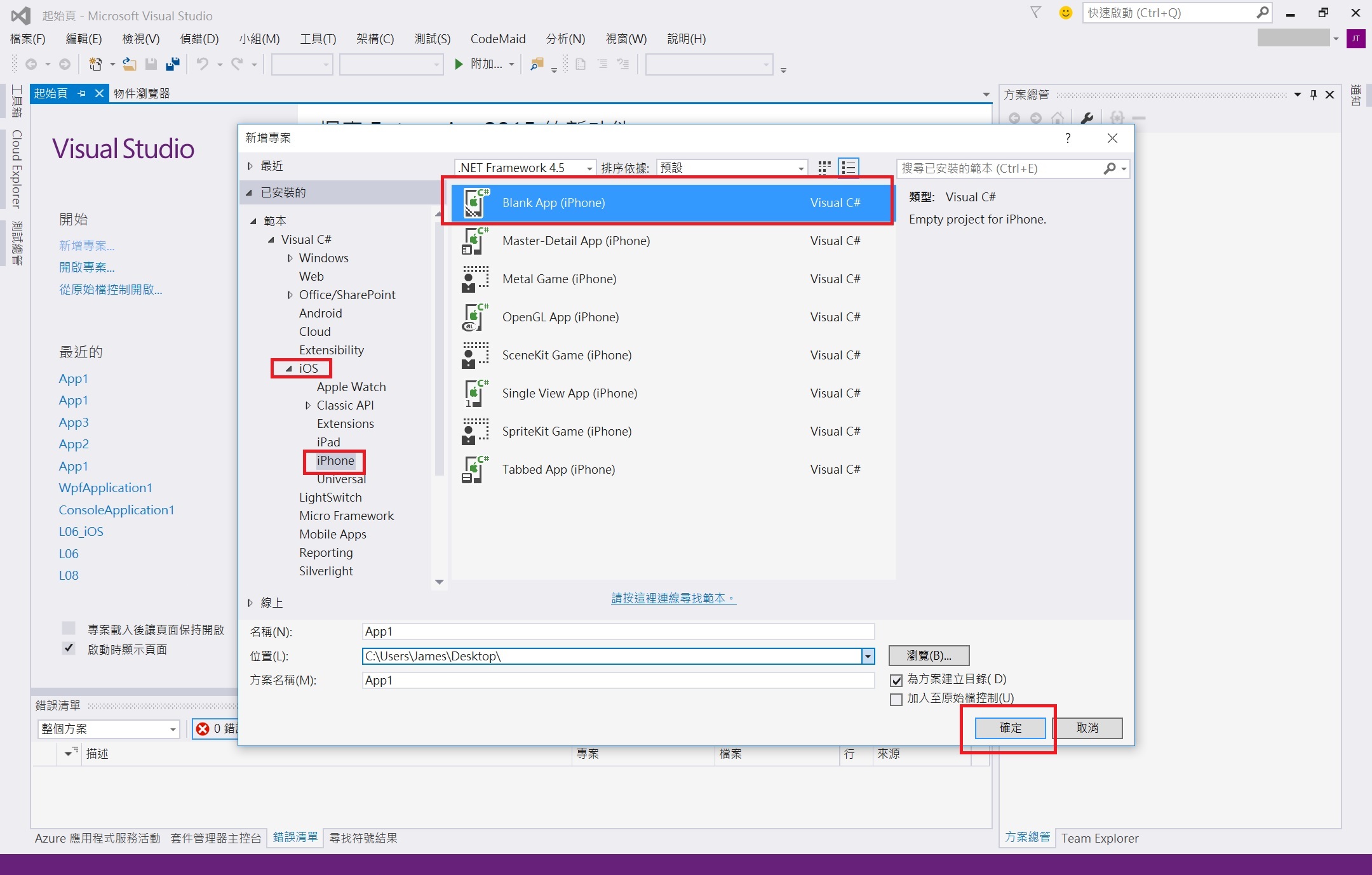Image resolution: width=1372 pixels, height=875 pixels.
Task: Click the project name (名稱) input field
Action: point(618,631)
